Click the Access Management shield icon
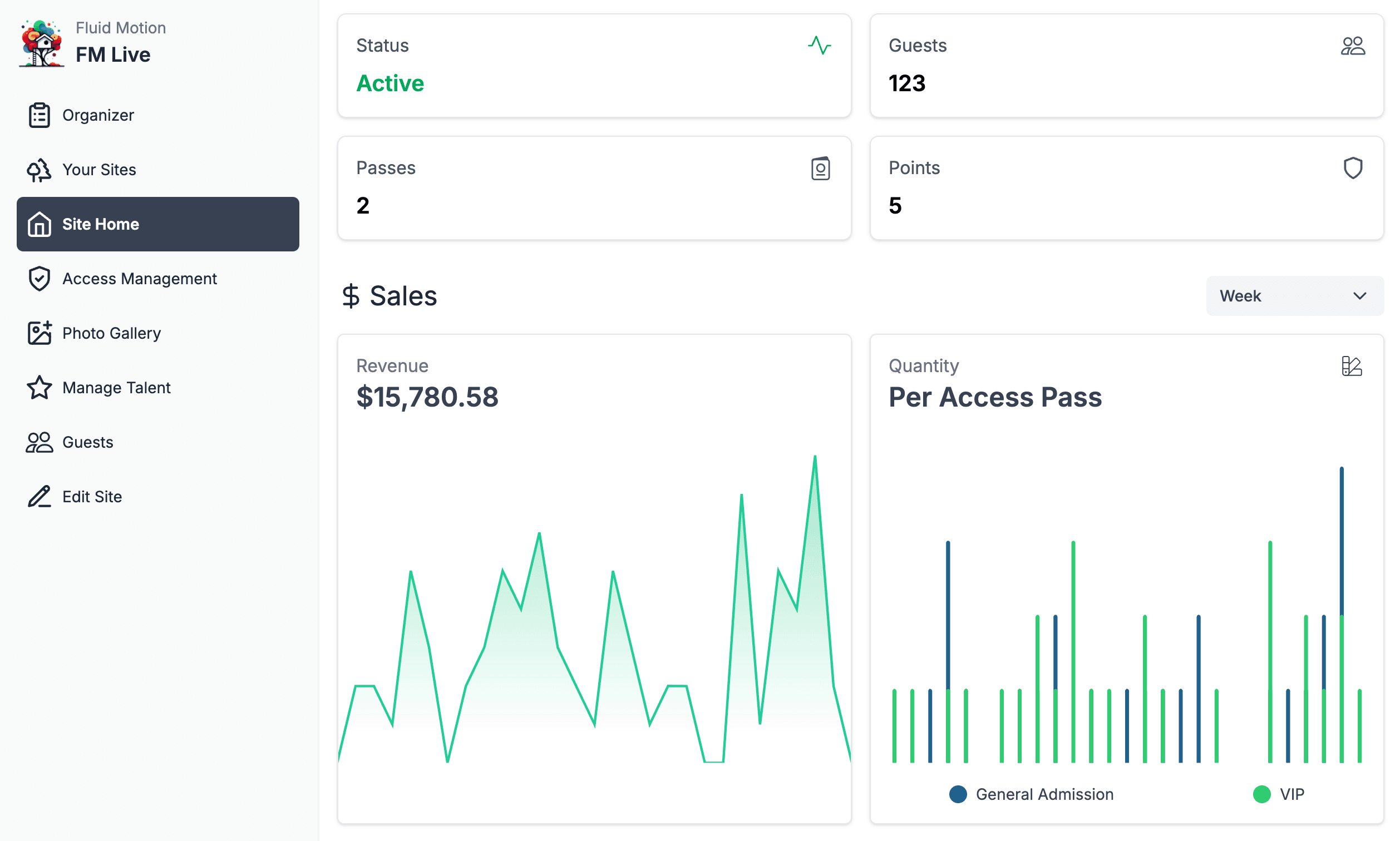This screenshot has height=841, width=1400. [39, 279]
